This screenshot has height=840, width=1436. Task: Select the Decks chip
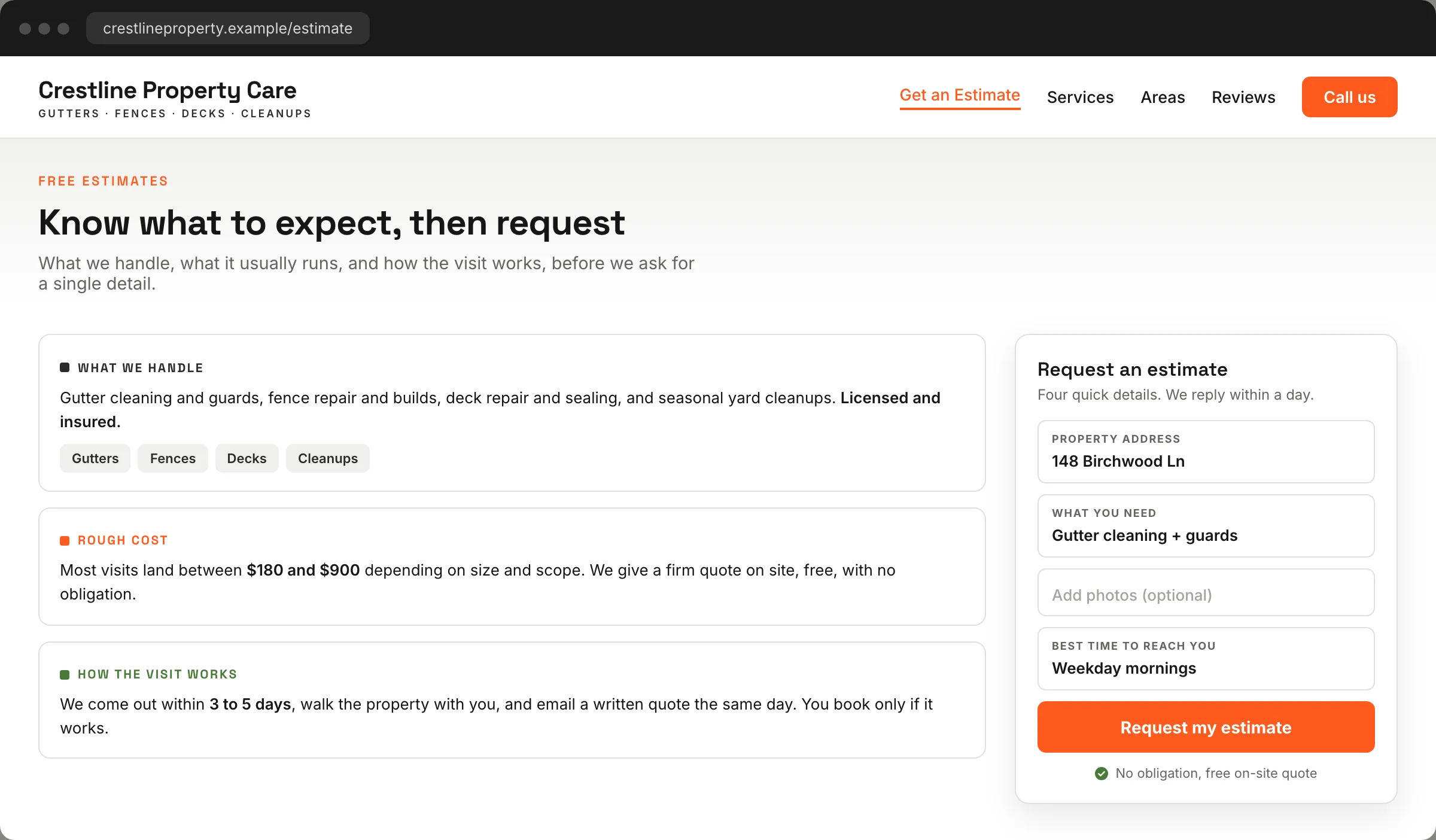point(247,458)
